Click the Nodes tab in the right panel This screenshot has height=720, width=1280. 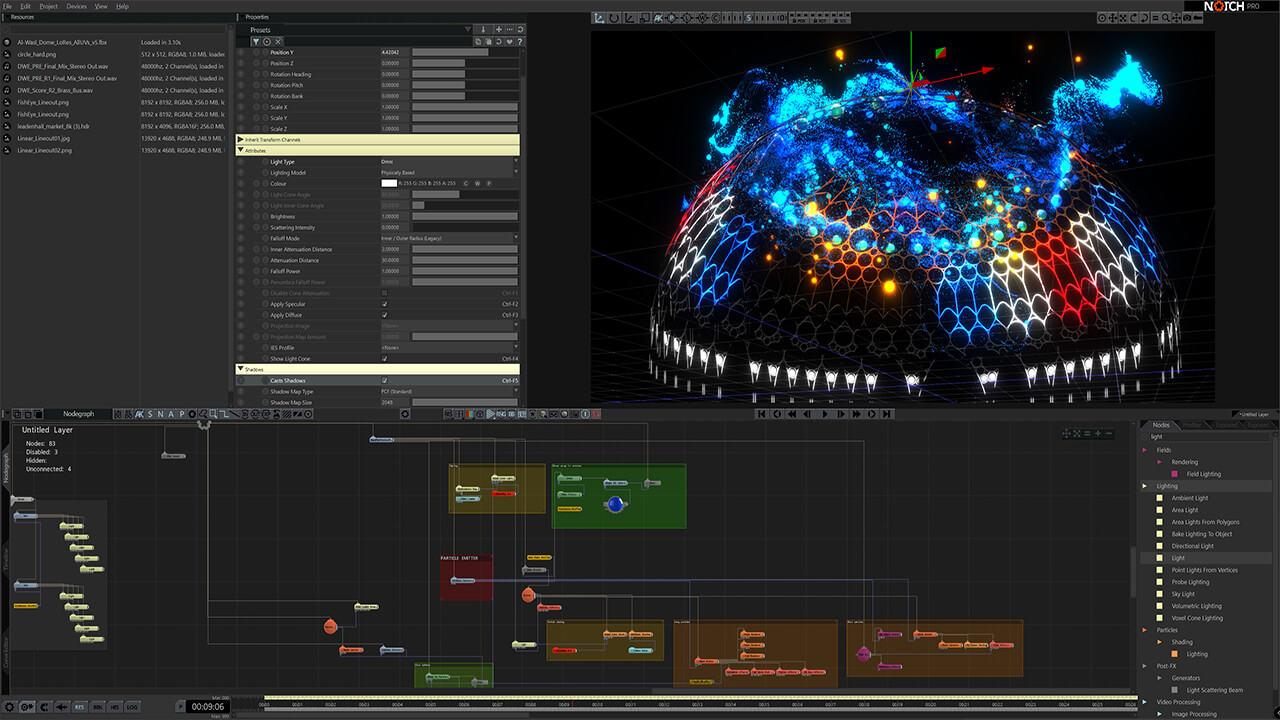tap(1160, 425)
